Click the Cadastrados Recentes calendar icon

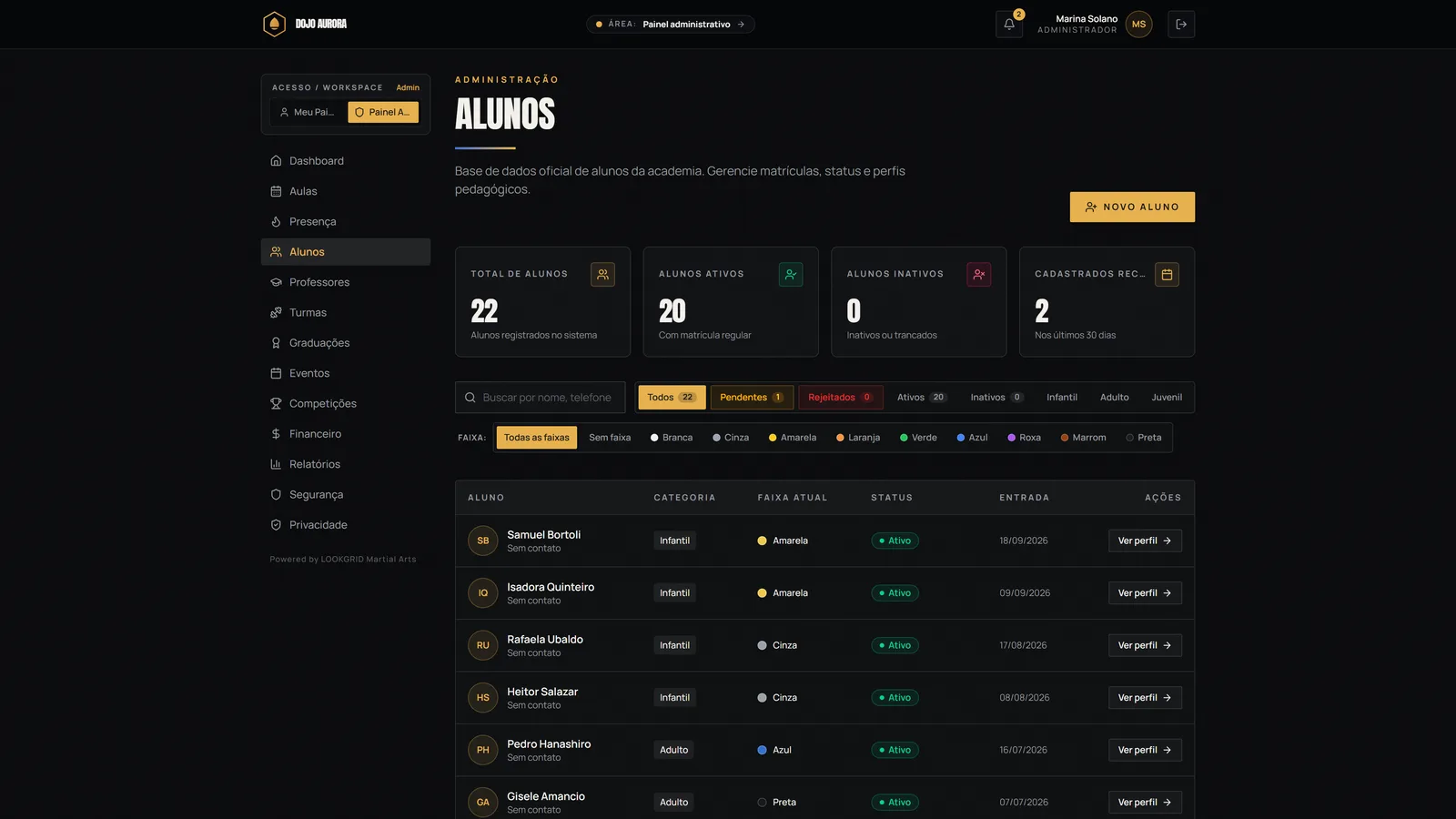1167,274
